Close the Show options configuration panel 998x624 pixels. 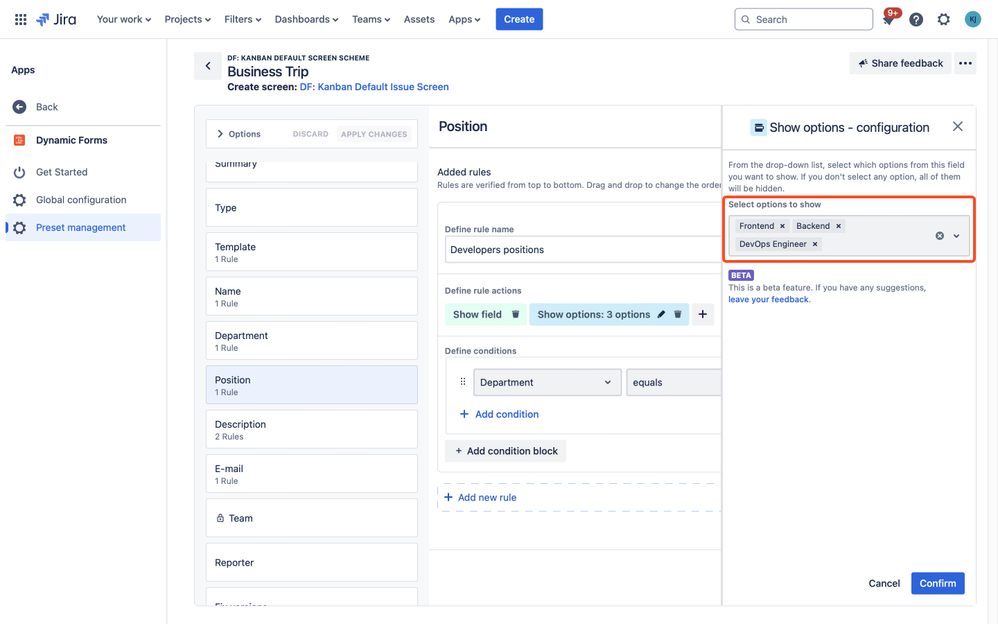[957, 127]
